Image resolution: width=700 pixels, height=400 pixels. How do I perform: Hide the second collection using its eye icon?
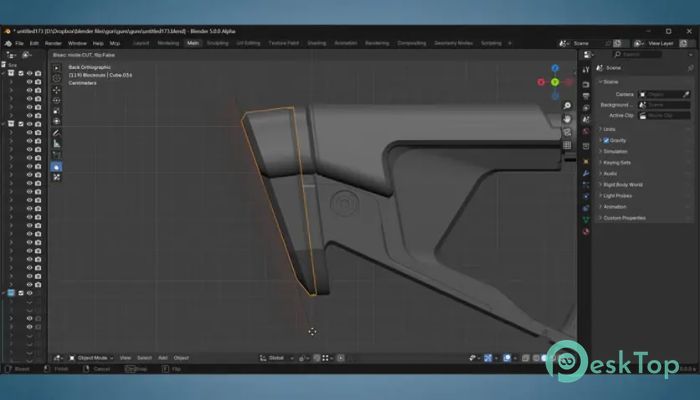click(29, 124)
